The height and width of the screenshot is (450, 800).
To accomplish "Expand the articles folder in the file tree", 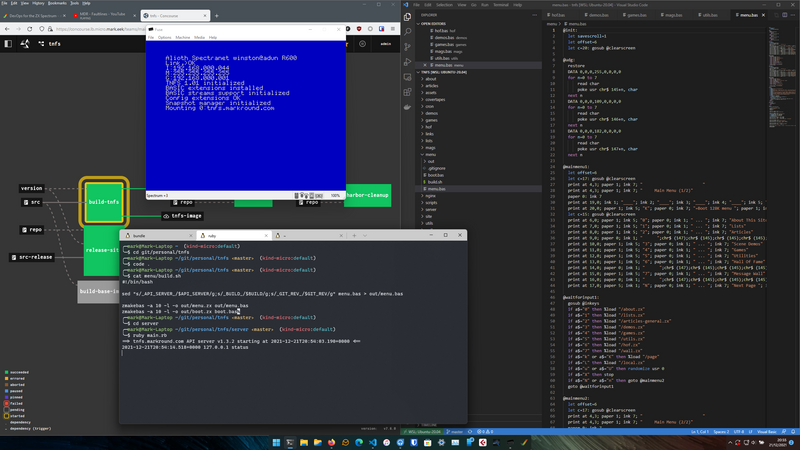I will click(x=431, y=86).
